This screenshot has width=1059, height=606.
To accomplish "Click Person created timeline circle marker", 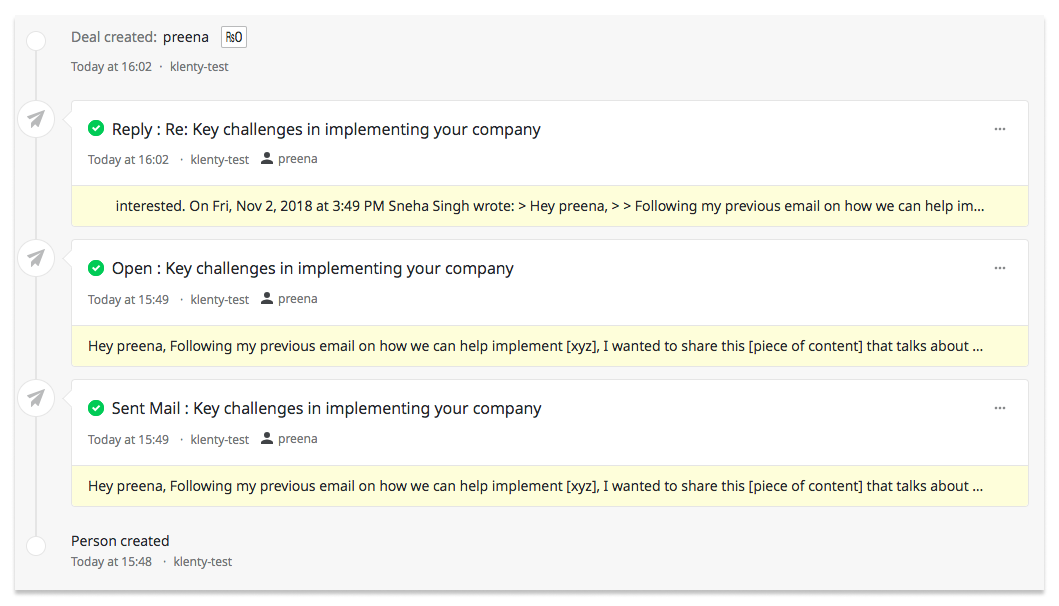I will click(36, 546).
